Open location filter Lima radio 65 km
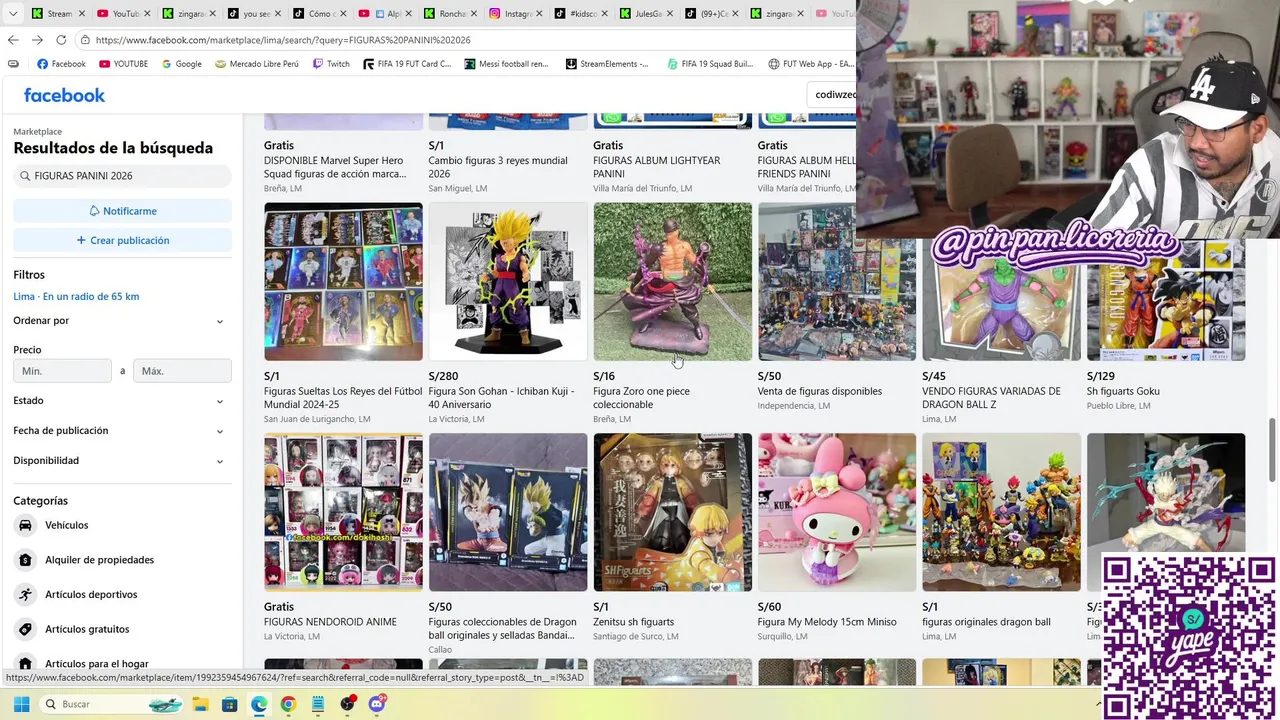Viewport: 1280px width, 720px height. [x=76, y=296]
